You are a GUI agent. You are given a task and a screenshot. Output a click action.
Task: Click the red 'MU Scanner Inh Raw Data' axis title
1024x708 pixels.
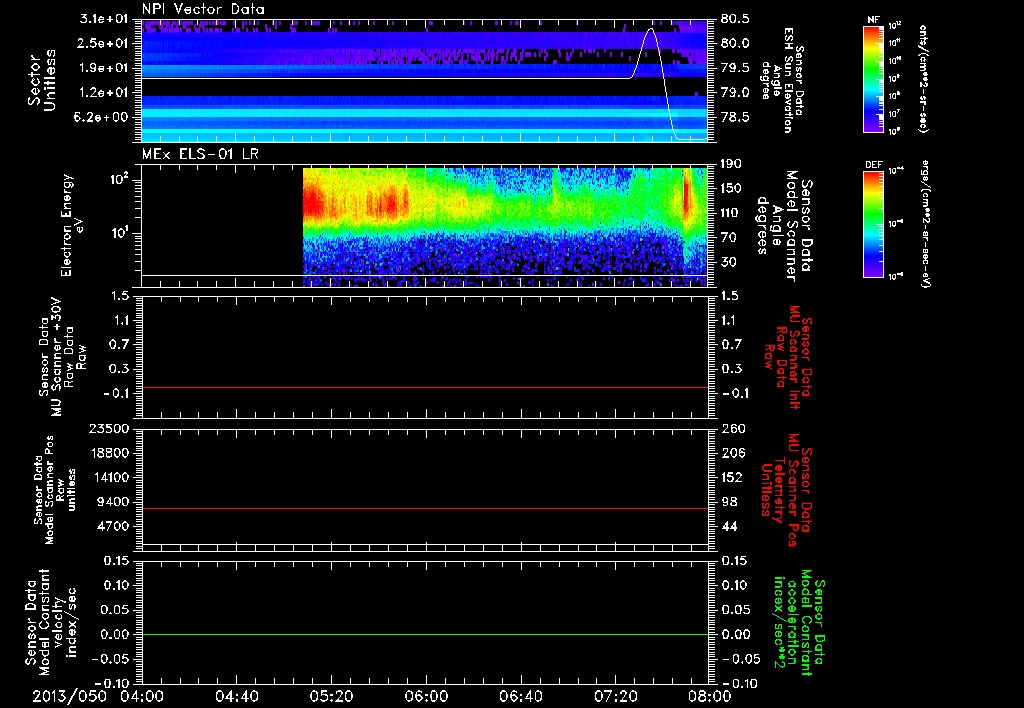[x=787, y=357]
